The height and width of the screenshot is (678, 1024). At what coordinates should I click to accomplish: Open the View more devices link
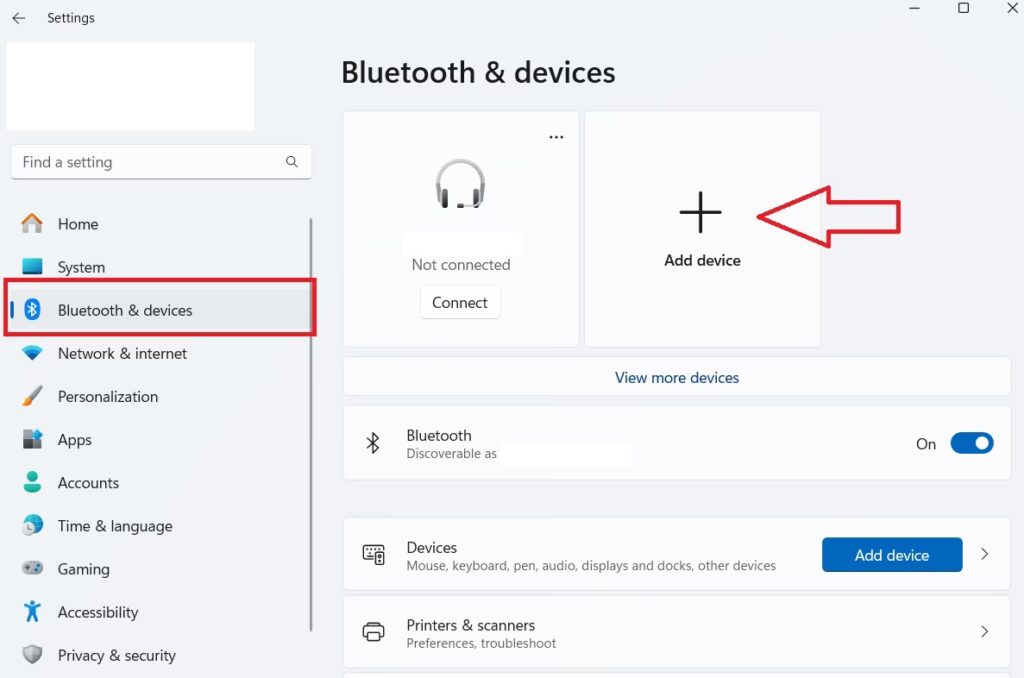[x=677, y=378]
